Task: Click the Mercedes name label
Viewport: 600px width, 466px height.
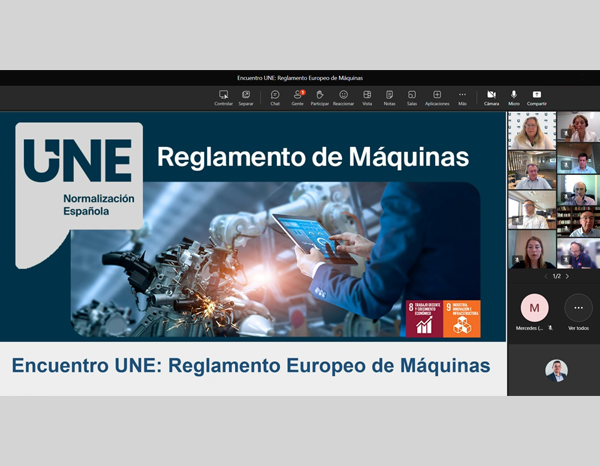Action: (529, 328)
